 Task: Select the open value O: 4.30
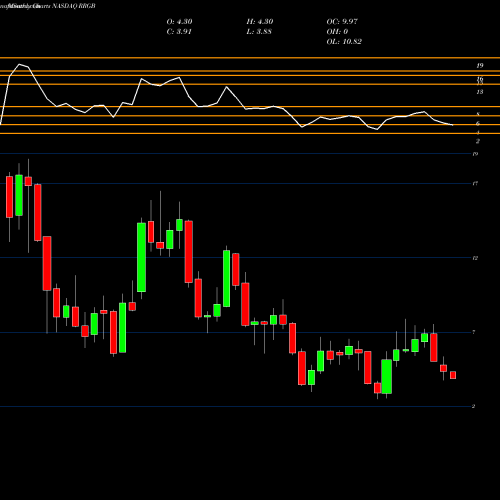click(x=179, y=22)
